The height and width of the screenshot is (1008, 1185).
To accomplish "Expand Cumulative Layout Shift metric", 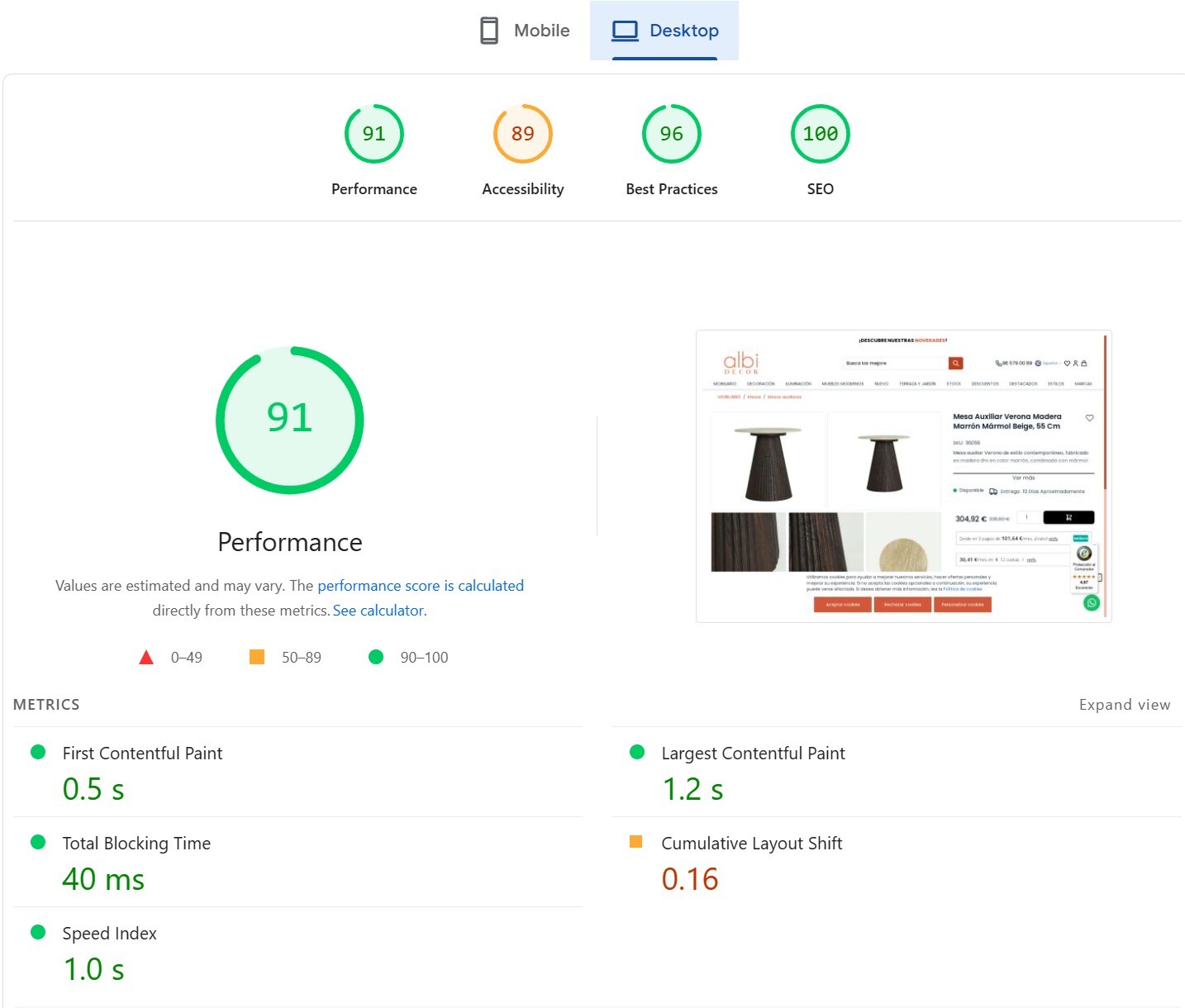I will (x=751, y=844).
